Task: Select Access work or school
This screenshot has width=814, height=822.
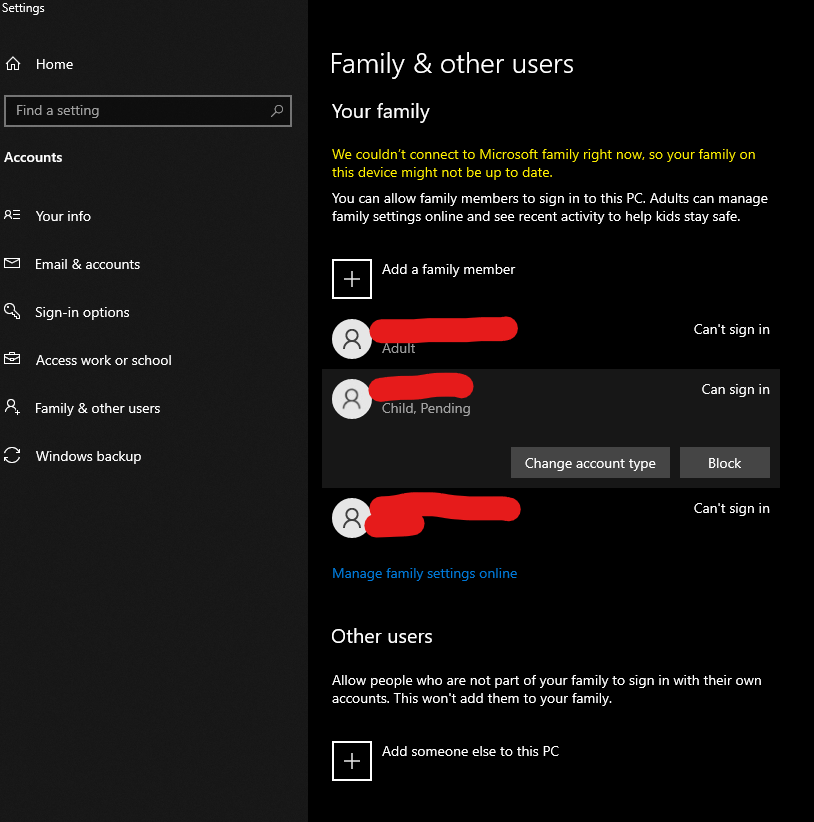Action: click(103, 360)
